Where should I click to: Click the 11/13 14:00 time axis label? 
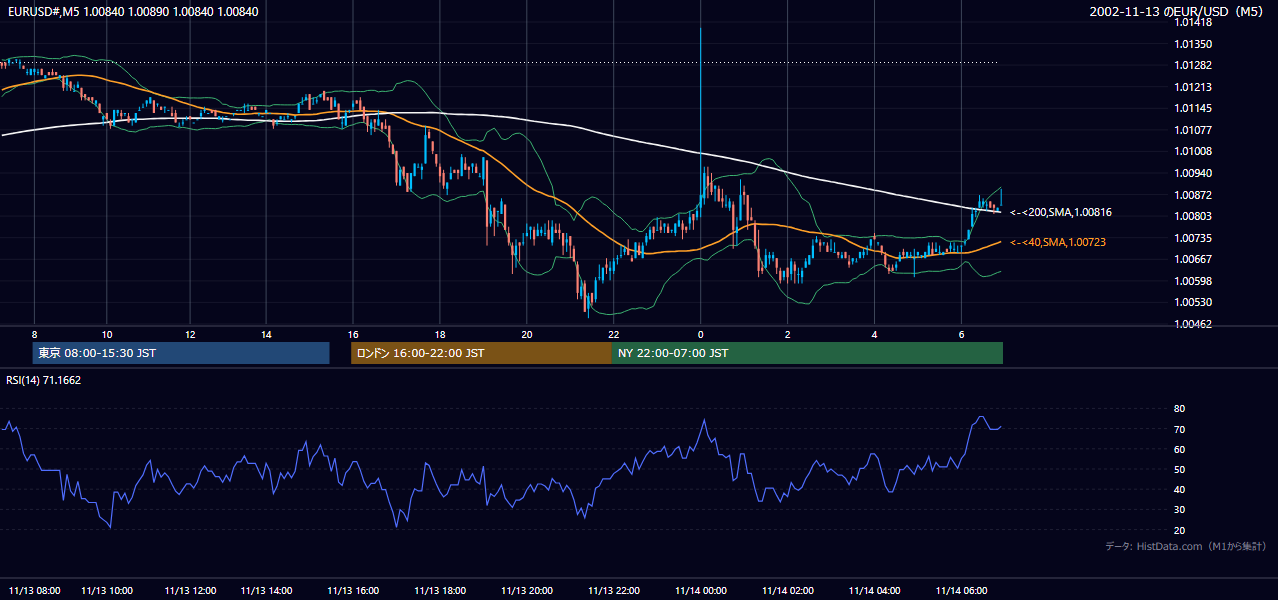(x=266, y=591)
